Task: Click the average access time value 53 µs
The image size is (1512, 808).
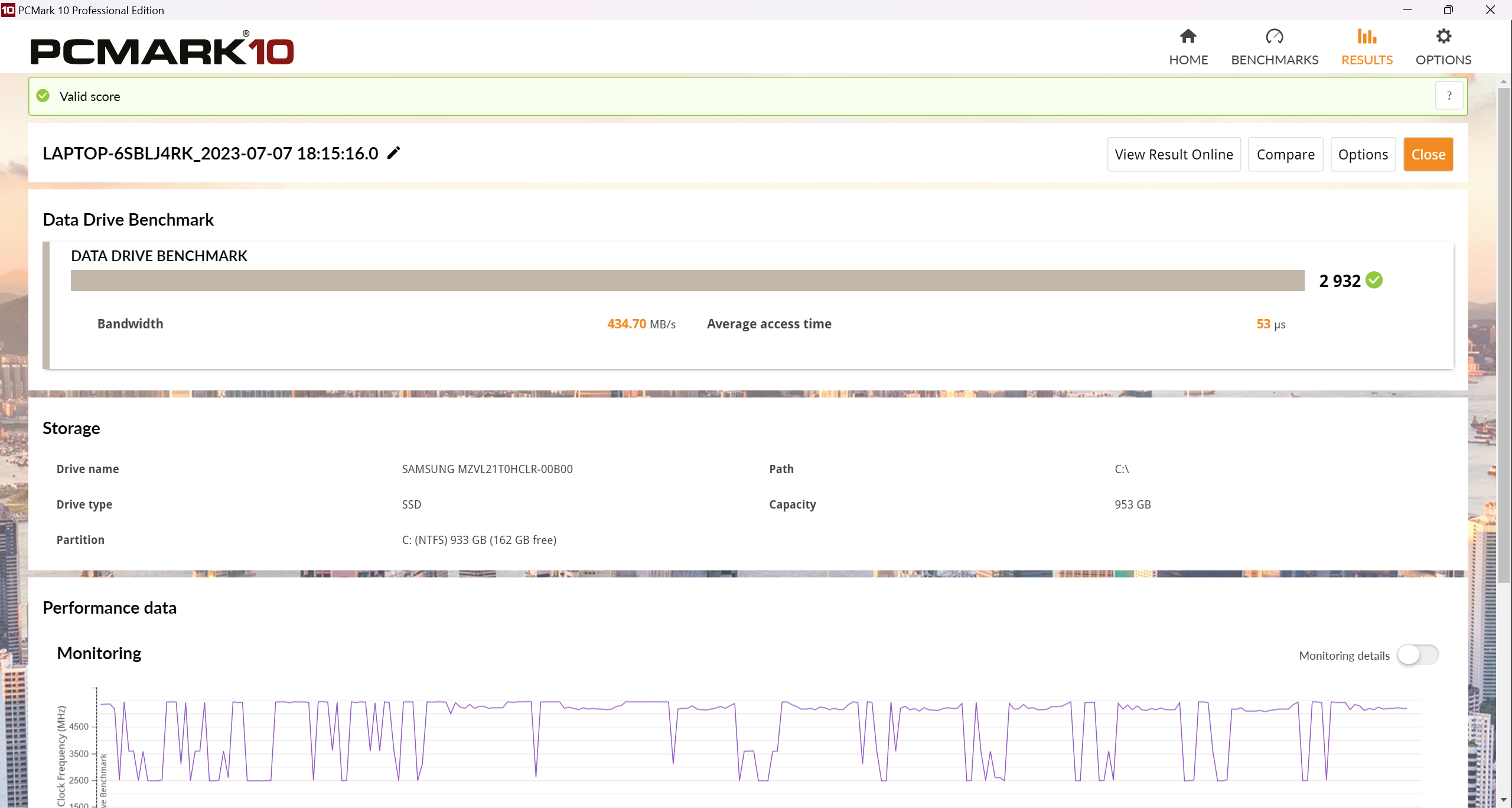Action: (x=1271, y=324)
